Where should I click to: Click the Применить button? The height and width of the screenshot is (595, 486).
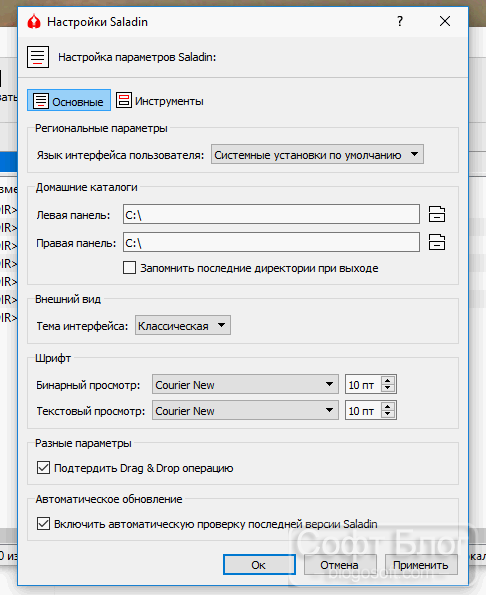click(x=421, y=565)
